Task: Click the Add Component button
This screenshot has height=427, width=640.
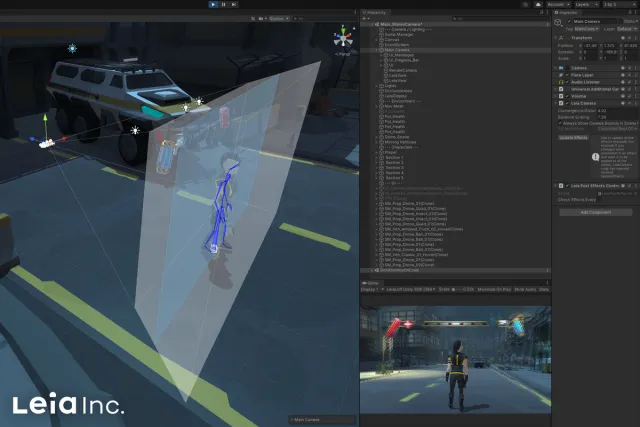Action: click(x=596, y=212)
